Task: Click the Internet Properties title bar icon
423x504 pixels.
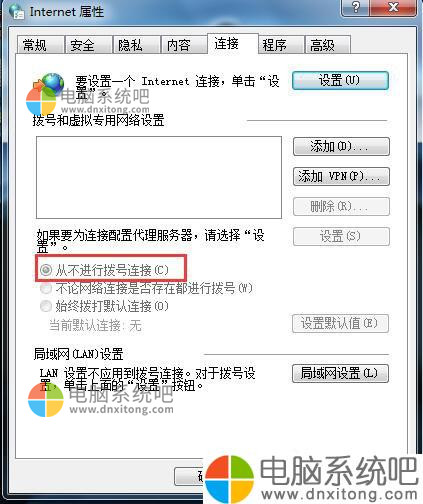Action: [x=16, y=12]
